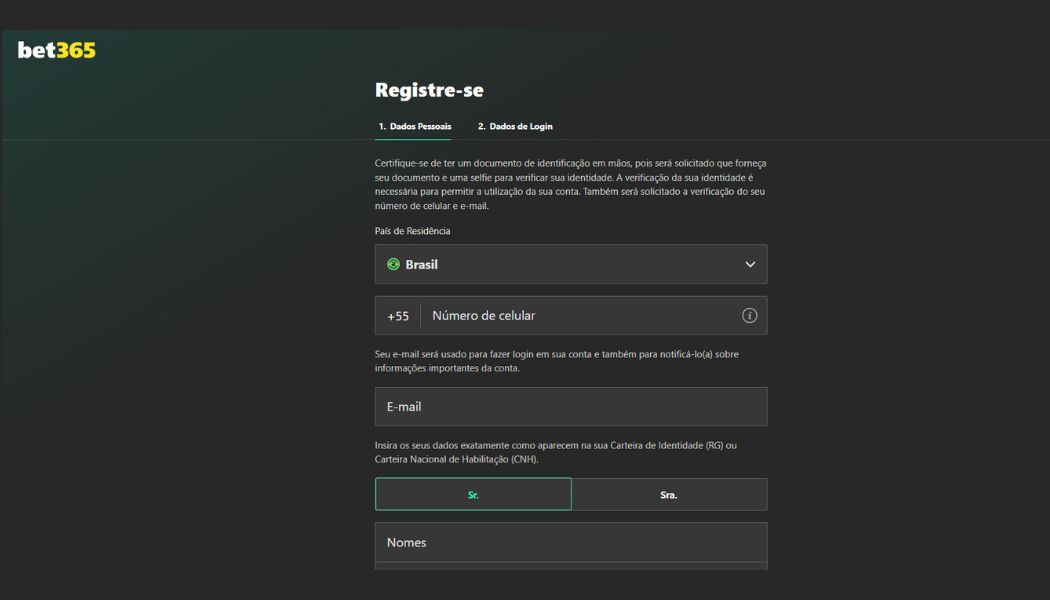Click the Brasil country name text

421,265
